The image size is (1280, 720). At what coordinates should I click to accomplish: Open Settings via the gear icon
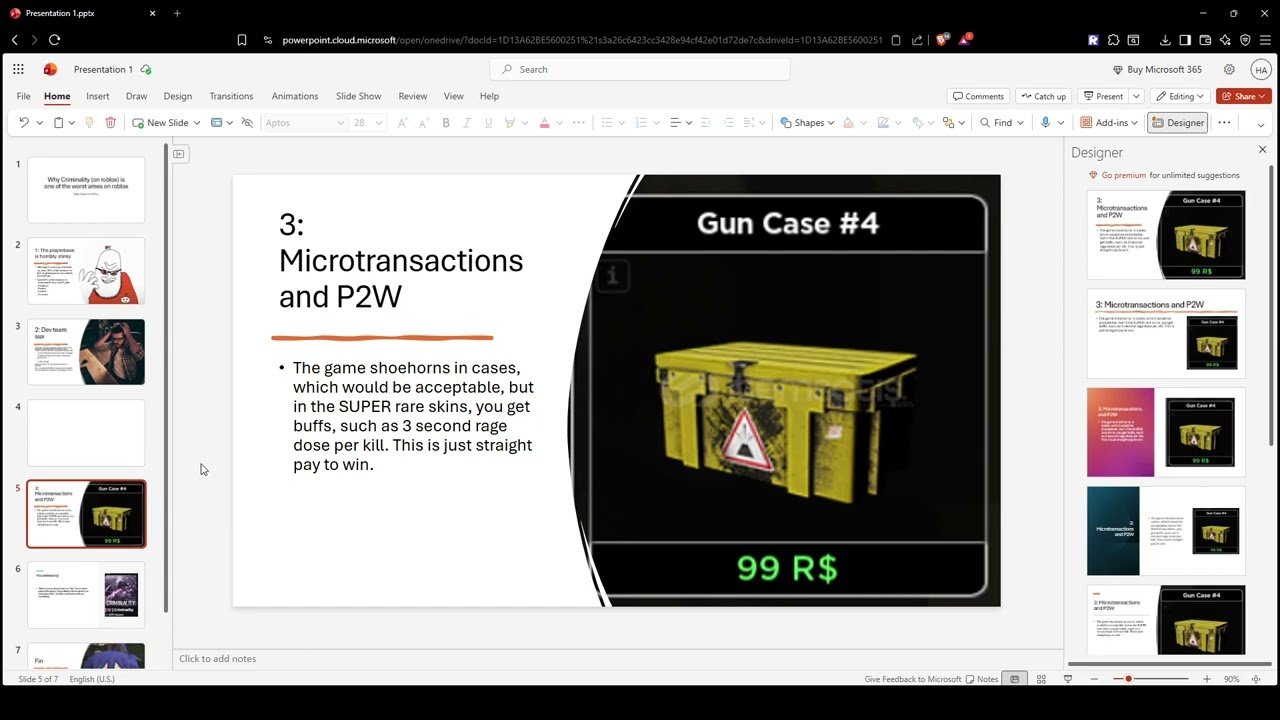1229,69
